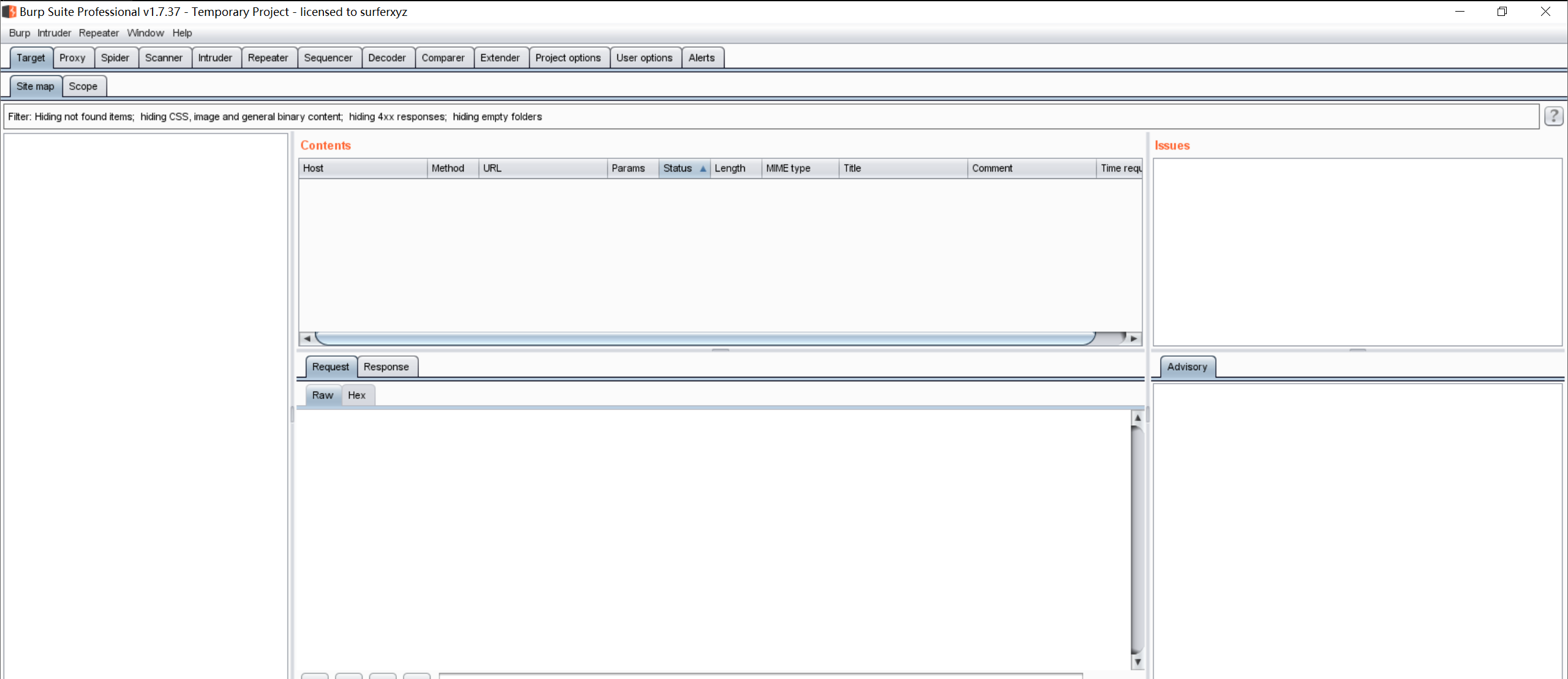Sort contents by Host column
Screen dimensions: 1568x679
[363, 169]
